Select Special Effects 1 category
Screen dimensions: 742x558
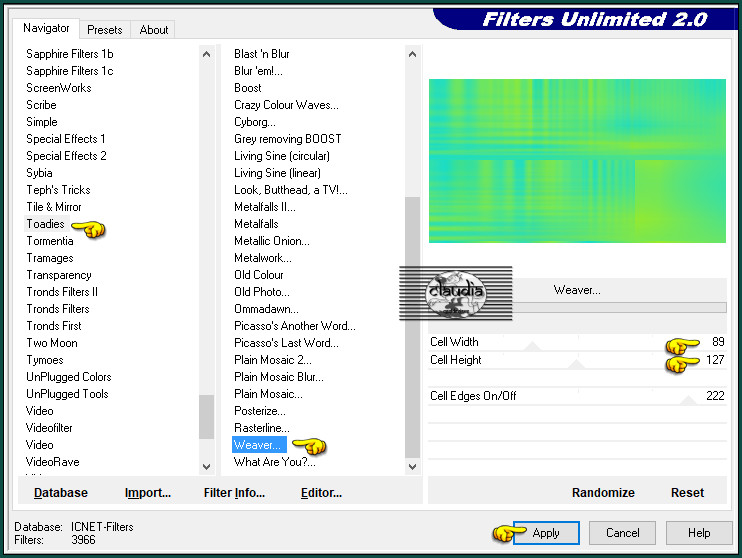(66, 139)
